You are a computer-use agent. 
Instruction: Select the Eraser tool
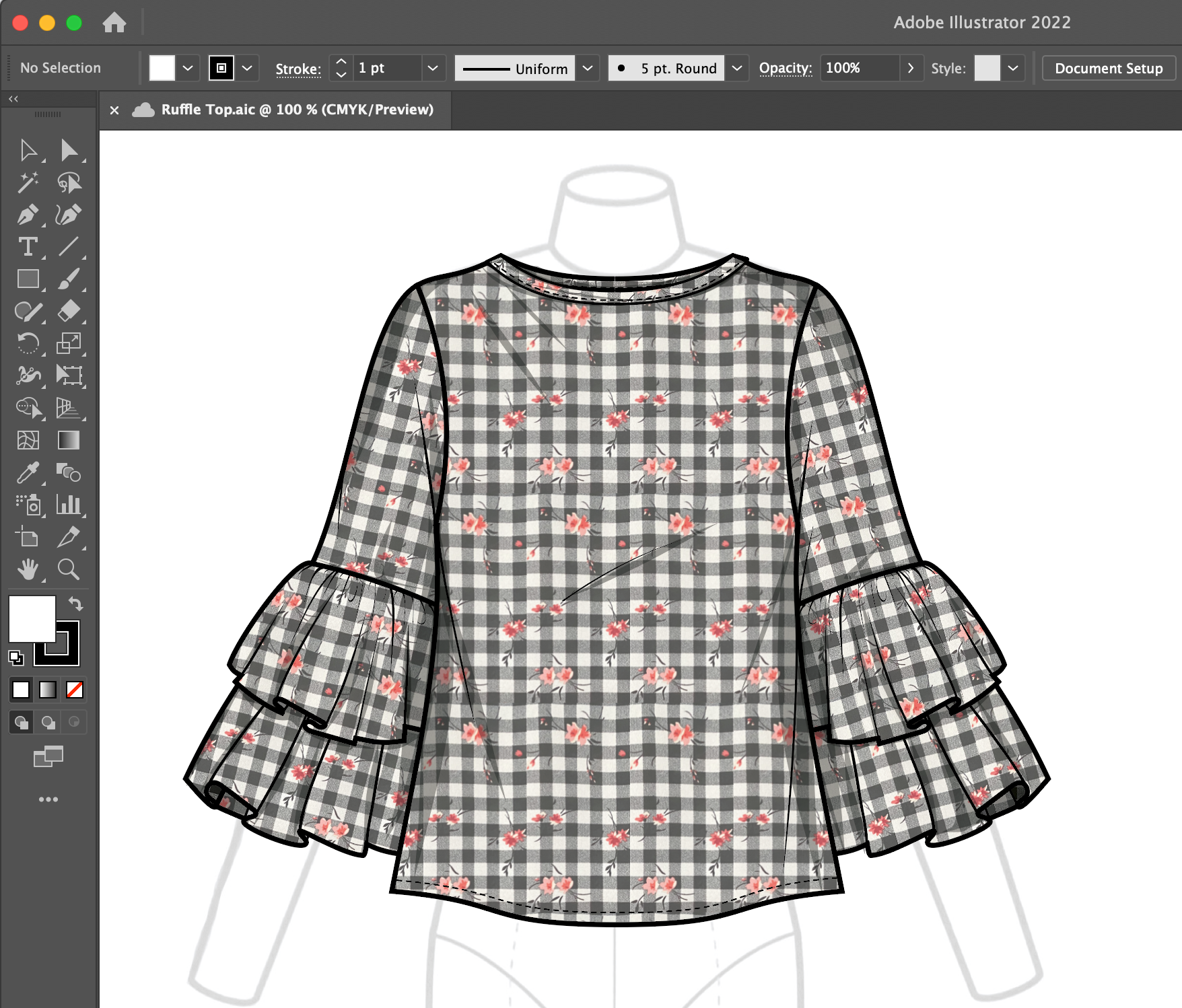coord(71,312)
